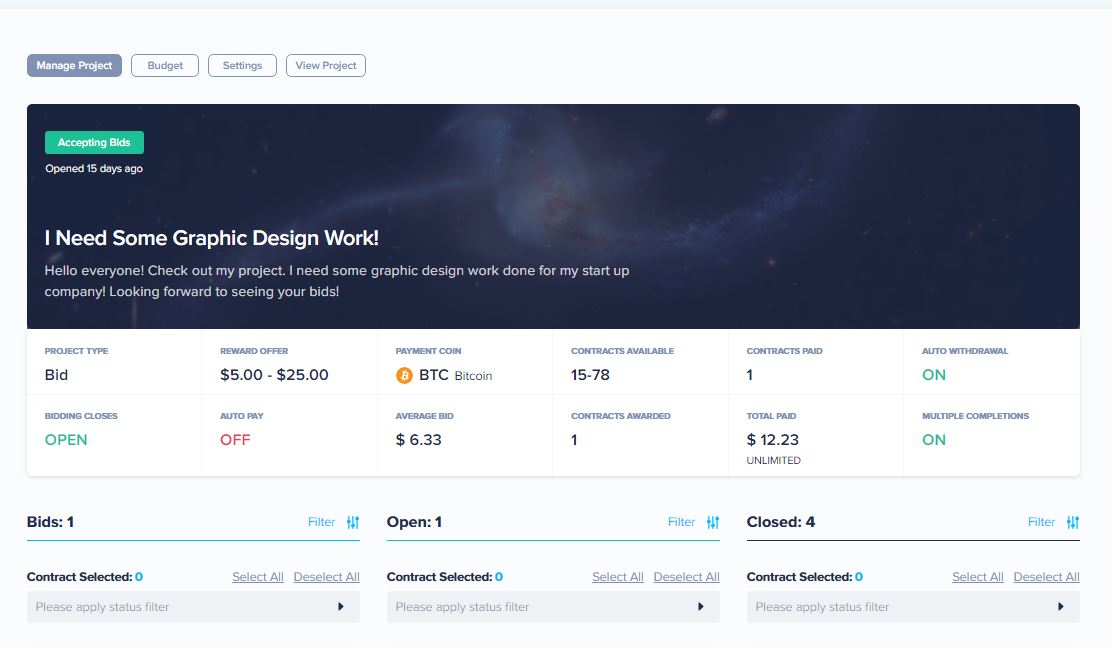This screenshot has height=648, width=1112.
Task: Open filter sliders icon in Closed column
Action: pos(1073,522)
